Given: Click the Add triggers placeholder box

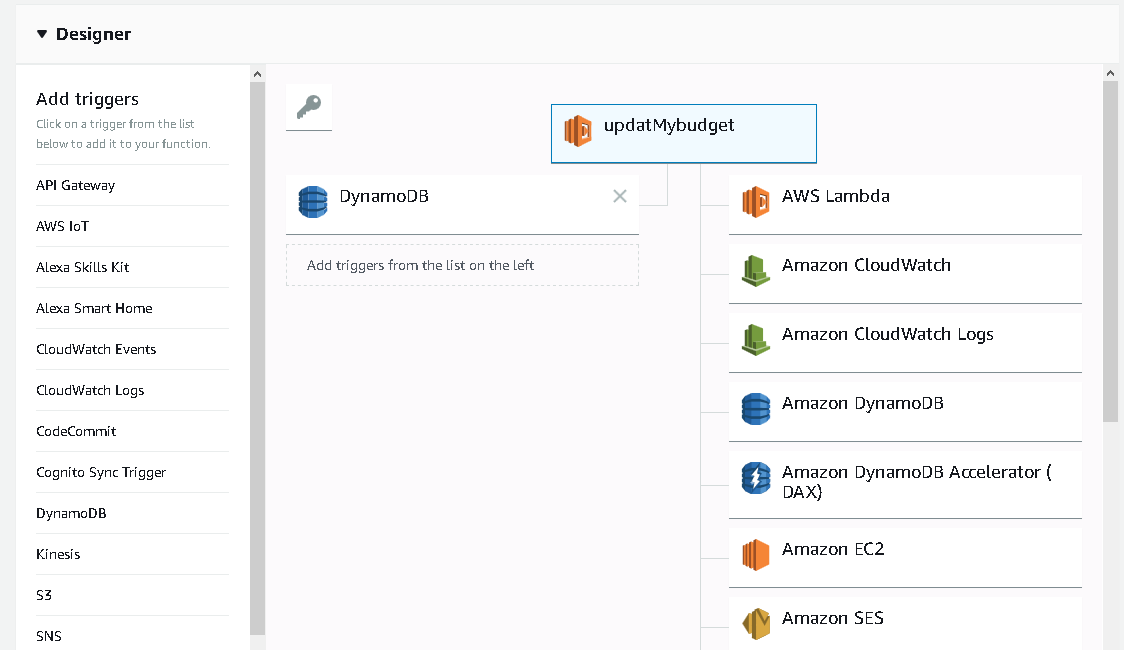Looking at the screenshot, I should click(462, 265).
